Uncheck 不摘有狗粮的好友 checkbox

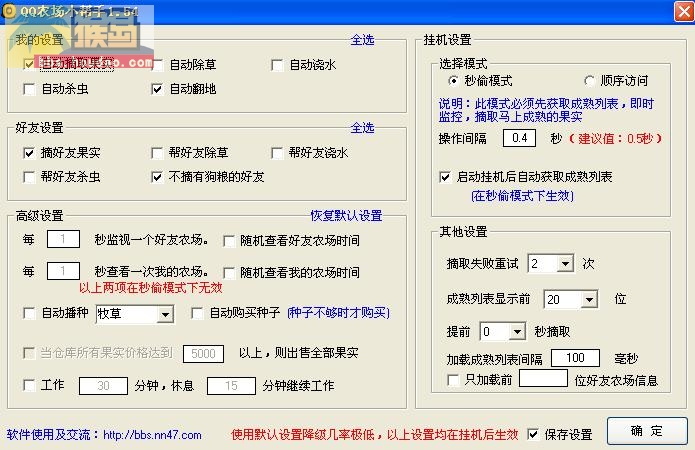(157, 177)
